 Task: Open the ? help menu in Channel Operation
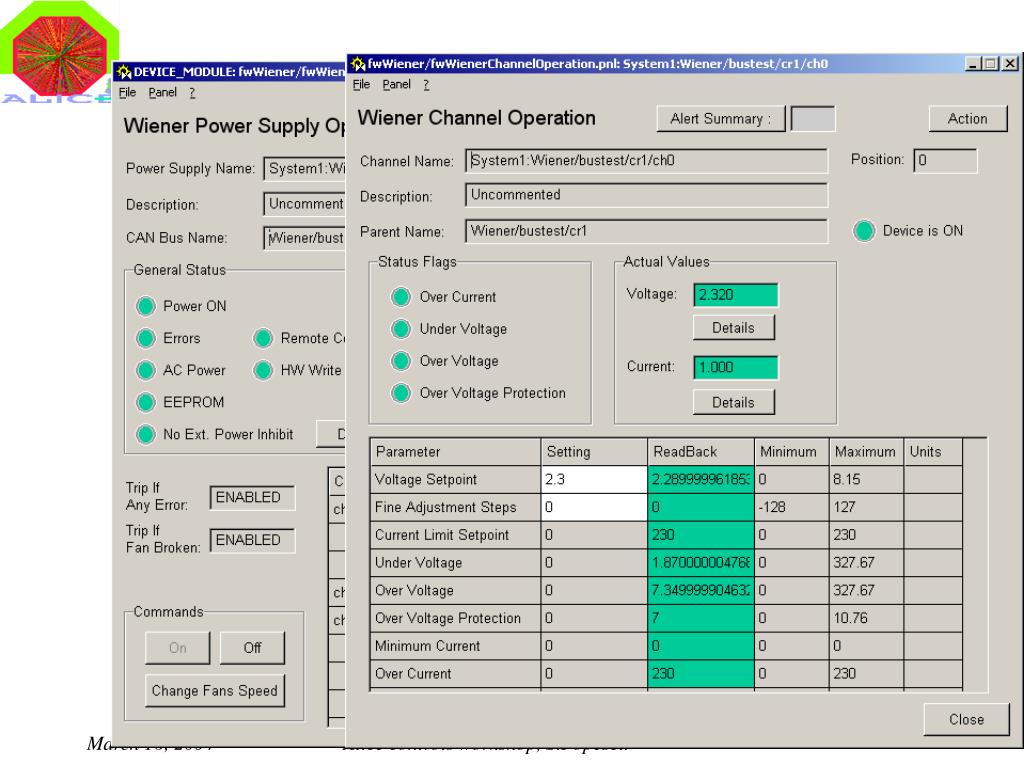(x=426, y=84)
